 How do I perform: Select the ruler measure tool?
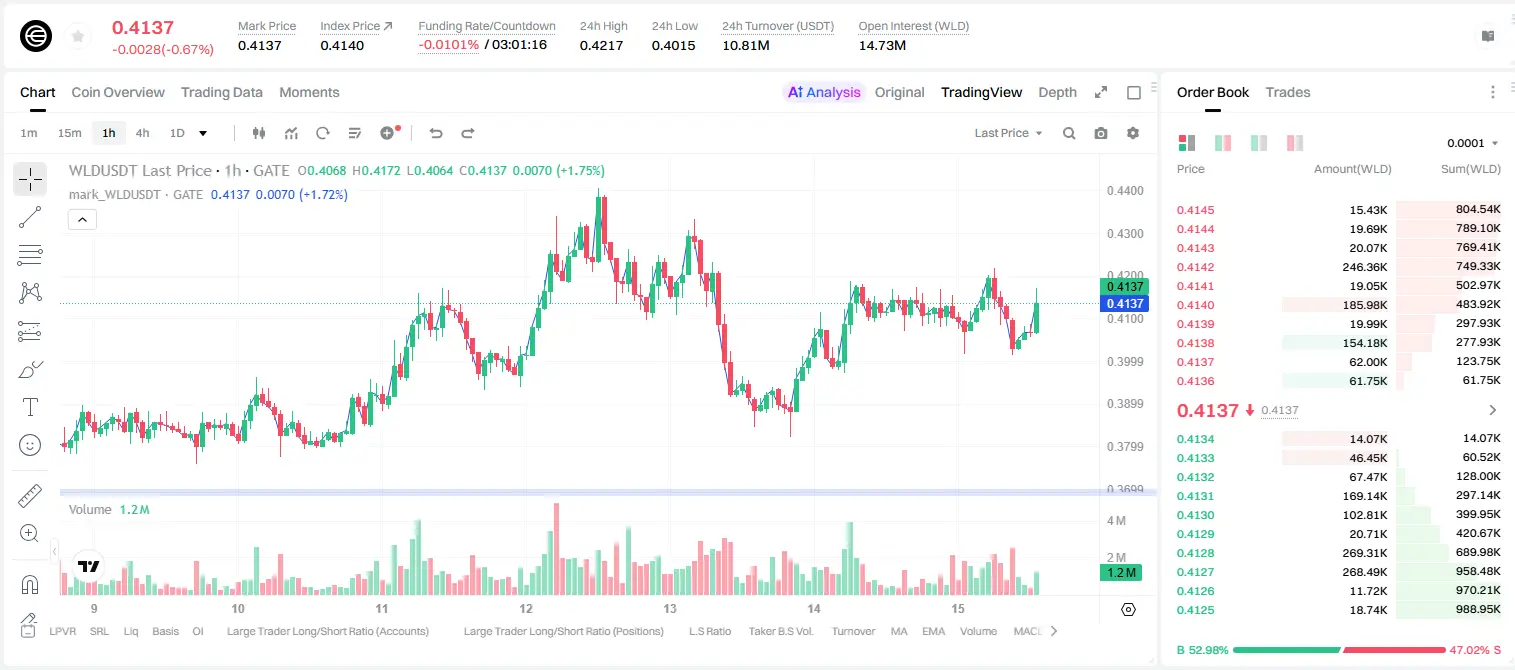(30, 496)
